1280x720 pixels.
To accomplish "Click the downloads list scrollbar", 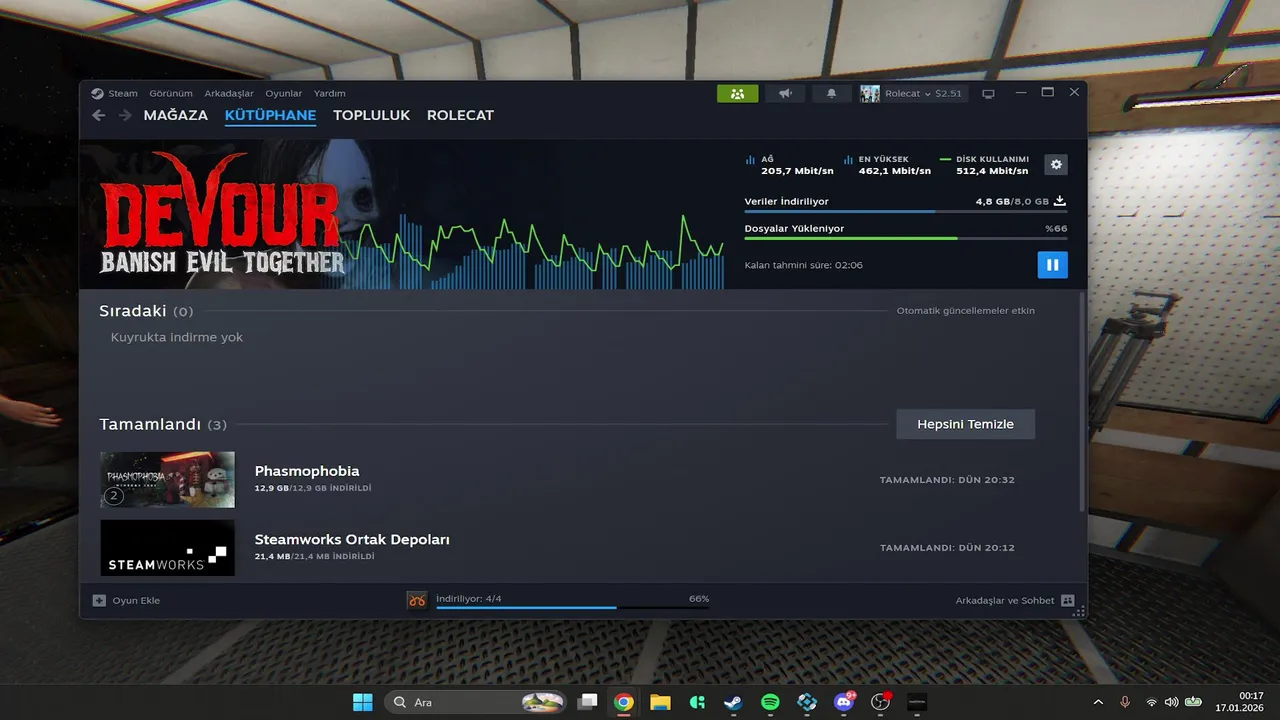I will [x=1082, y=400].
